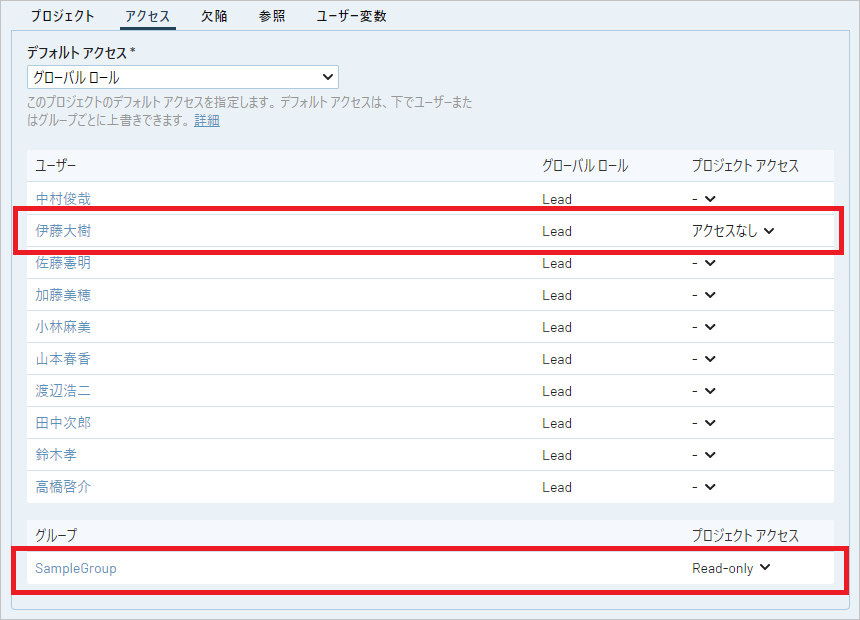Open the デフォルト アクセス dropdown
The height and width of the screenshot is (620, 860).
182,77
